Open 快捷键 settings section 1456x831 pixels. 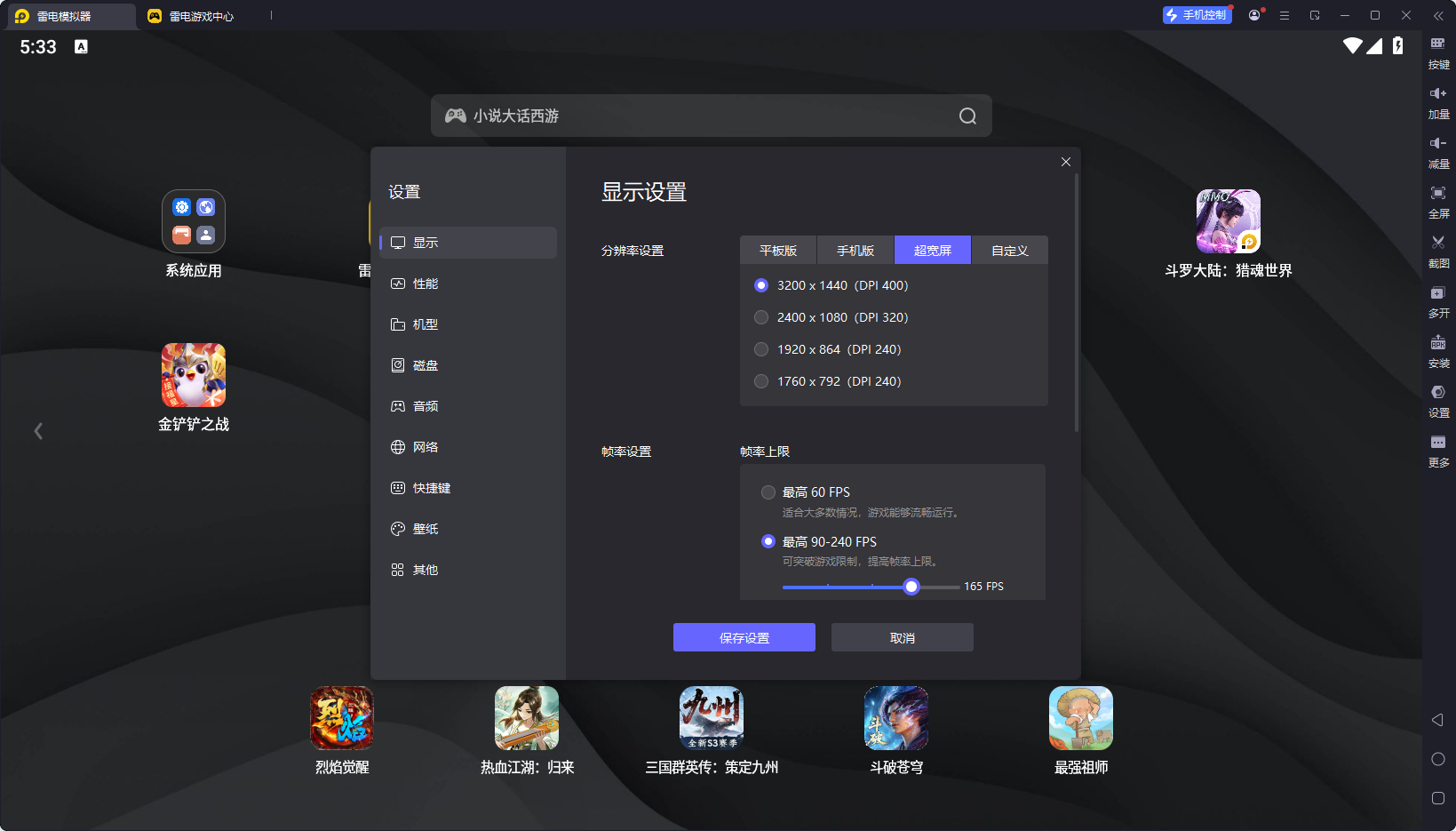point(468,488)
